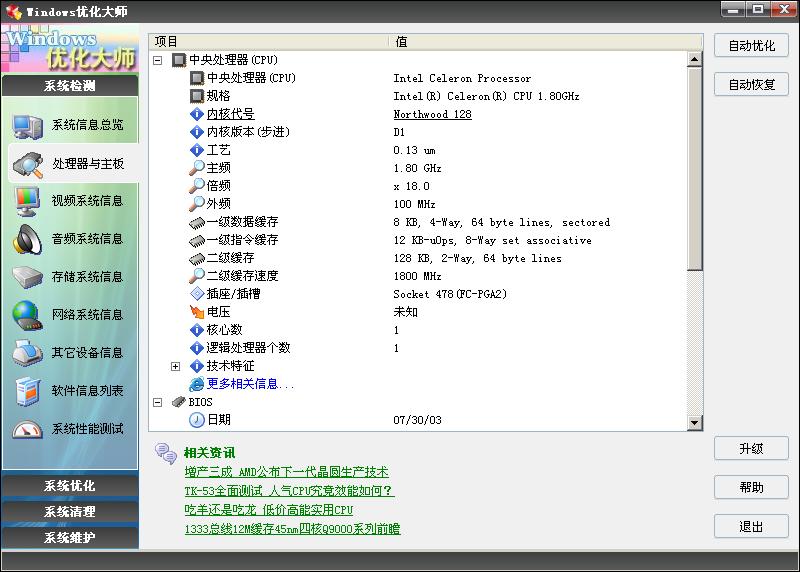This screenshot has width=800, height=572.
Task: Open 其它设备信息 printer icon
Action: 27,353
